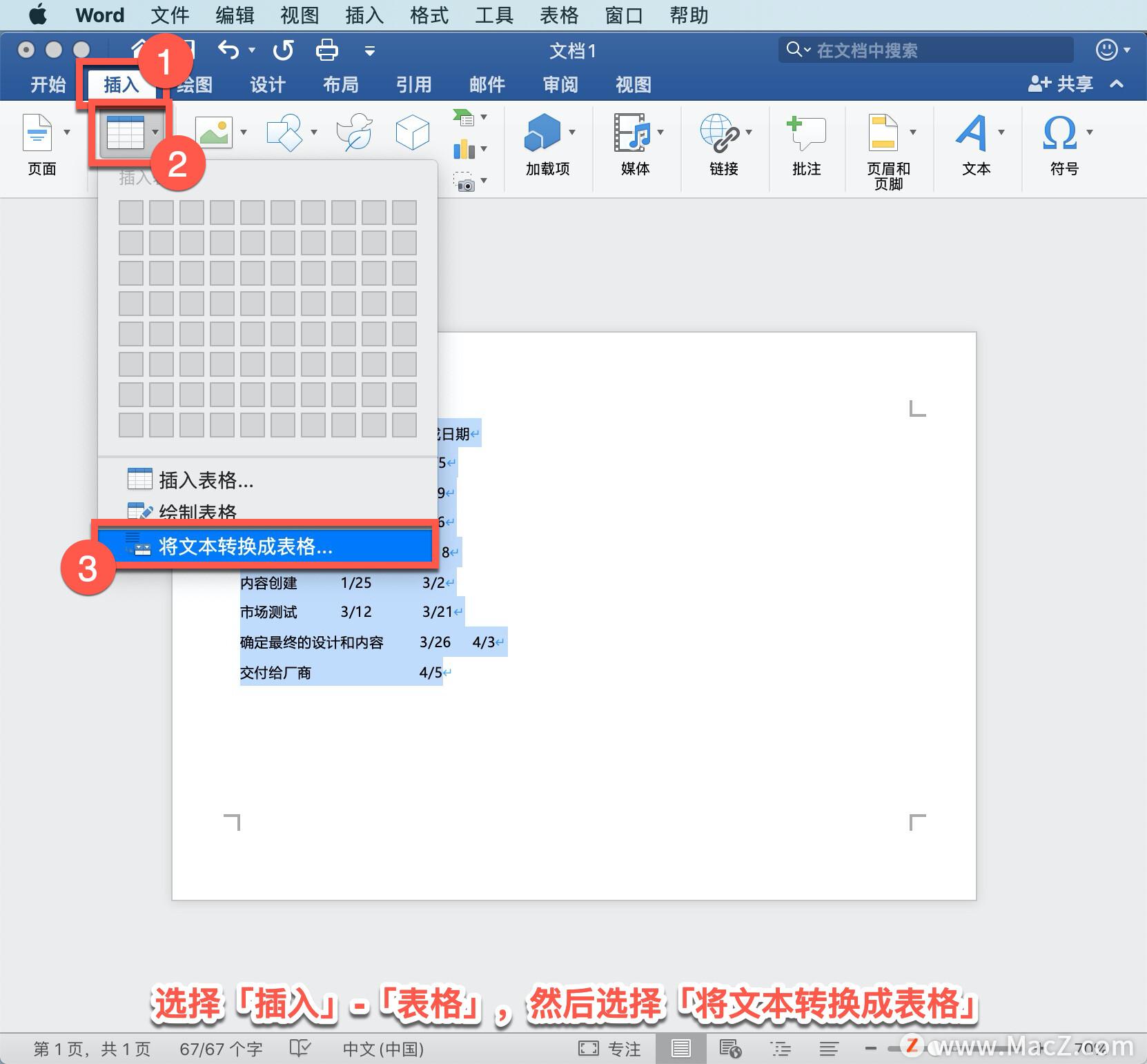
Task: Collapse the ribbon using the chevron near 共享
Action: pyautogui.click(x=1117, y=84)
